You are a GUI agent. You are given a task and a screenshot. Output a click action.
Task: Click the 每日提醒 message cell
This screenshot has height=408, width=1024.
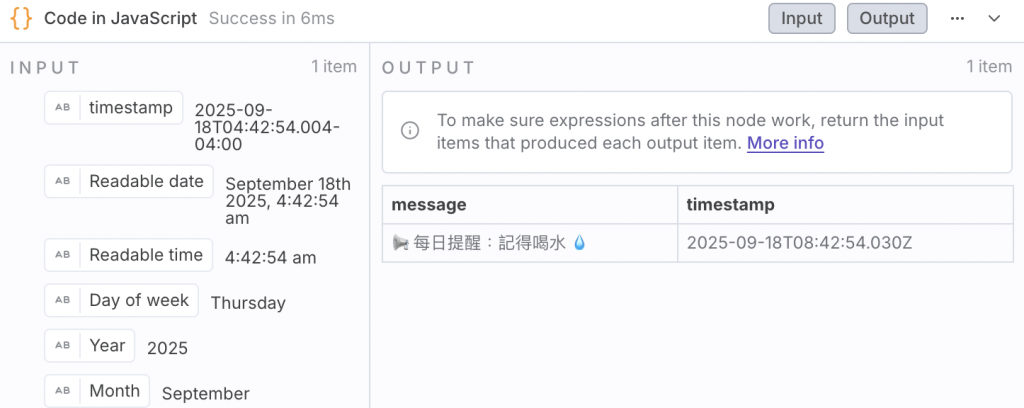click(492, 243)
